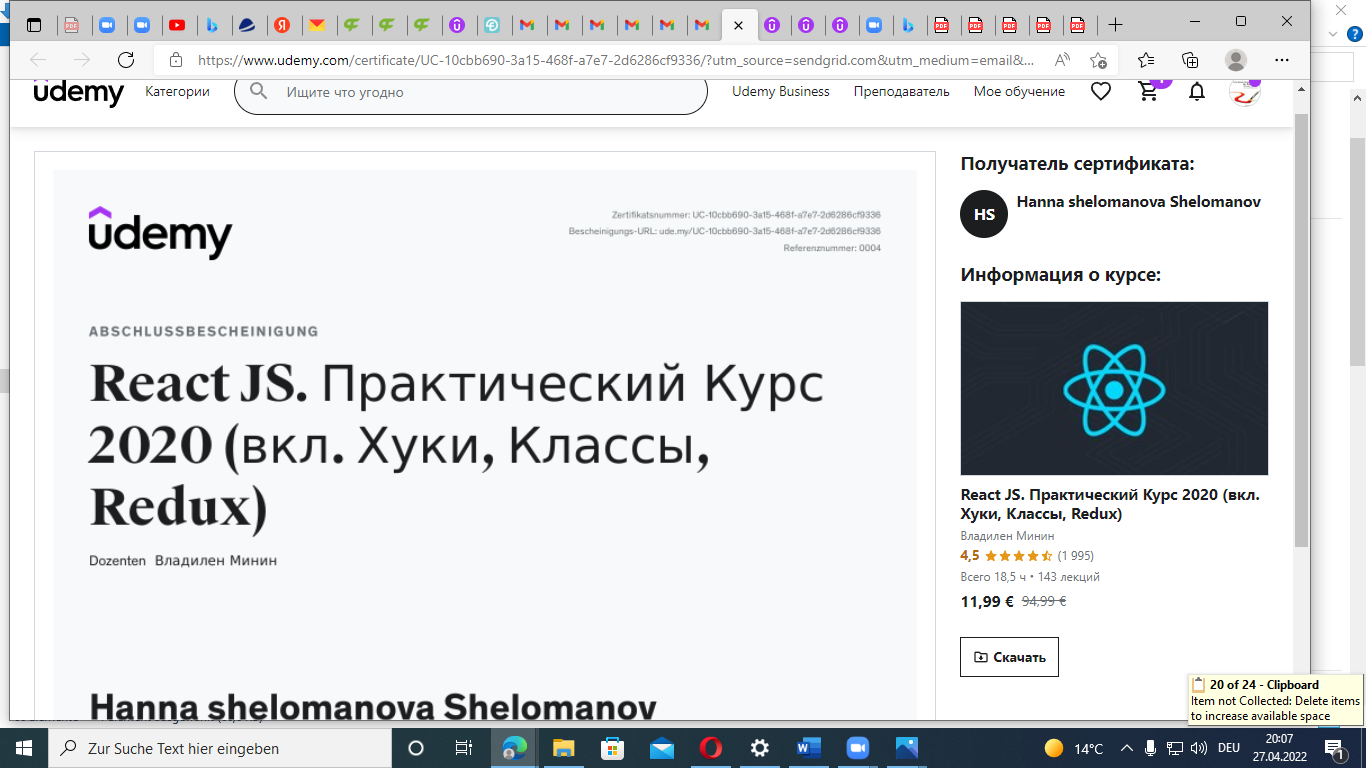Open the Категории menu
The height and width of the screenshot is (768, 1366).
tap(177, 91)
